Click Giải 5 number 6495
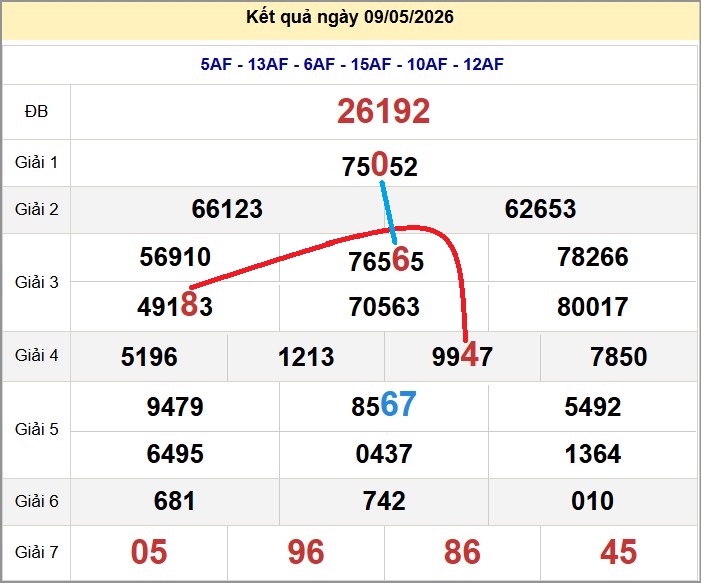Viewport: 701px width, 583px height. point(175,454)
